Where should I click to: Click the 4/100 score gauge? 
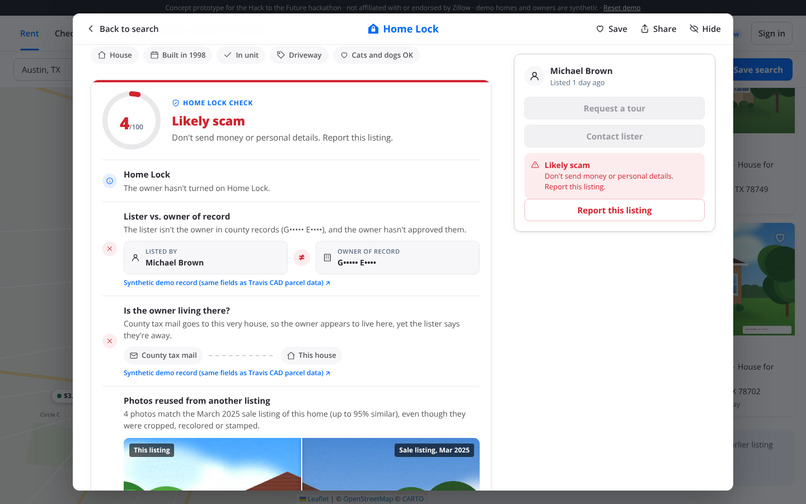(132, 120)
